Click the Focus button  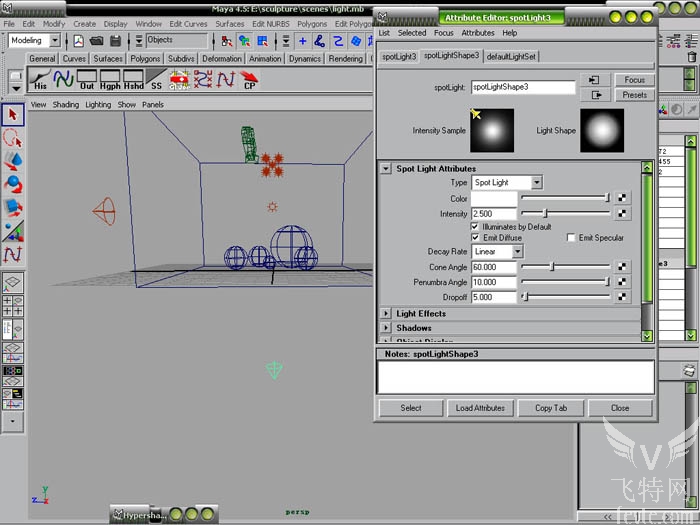[634, 80]
